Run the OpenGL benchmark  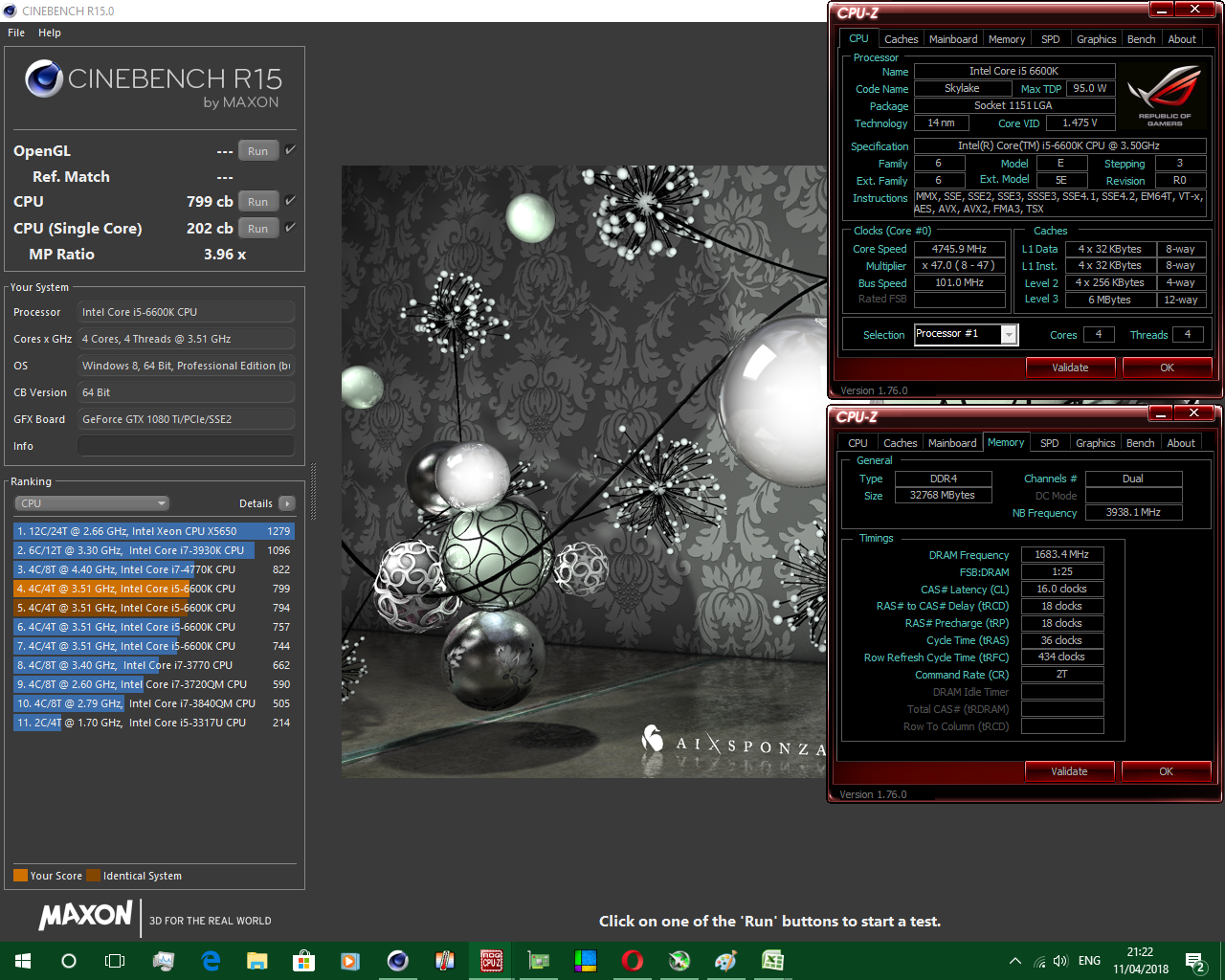tap(258, 150)
